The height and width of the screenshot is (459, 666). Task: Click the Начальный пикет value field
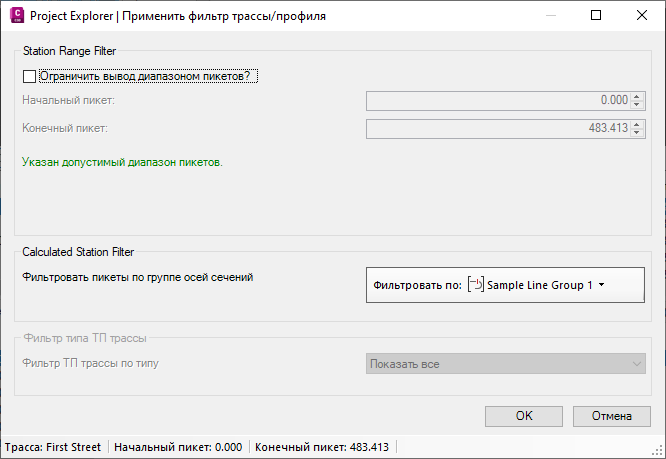coord(499,101)
